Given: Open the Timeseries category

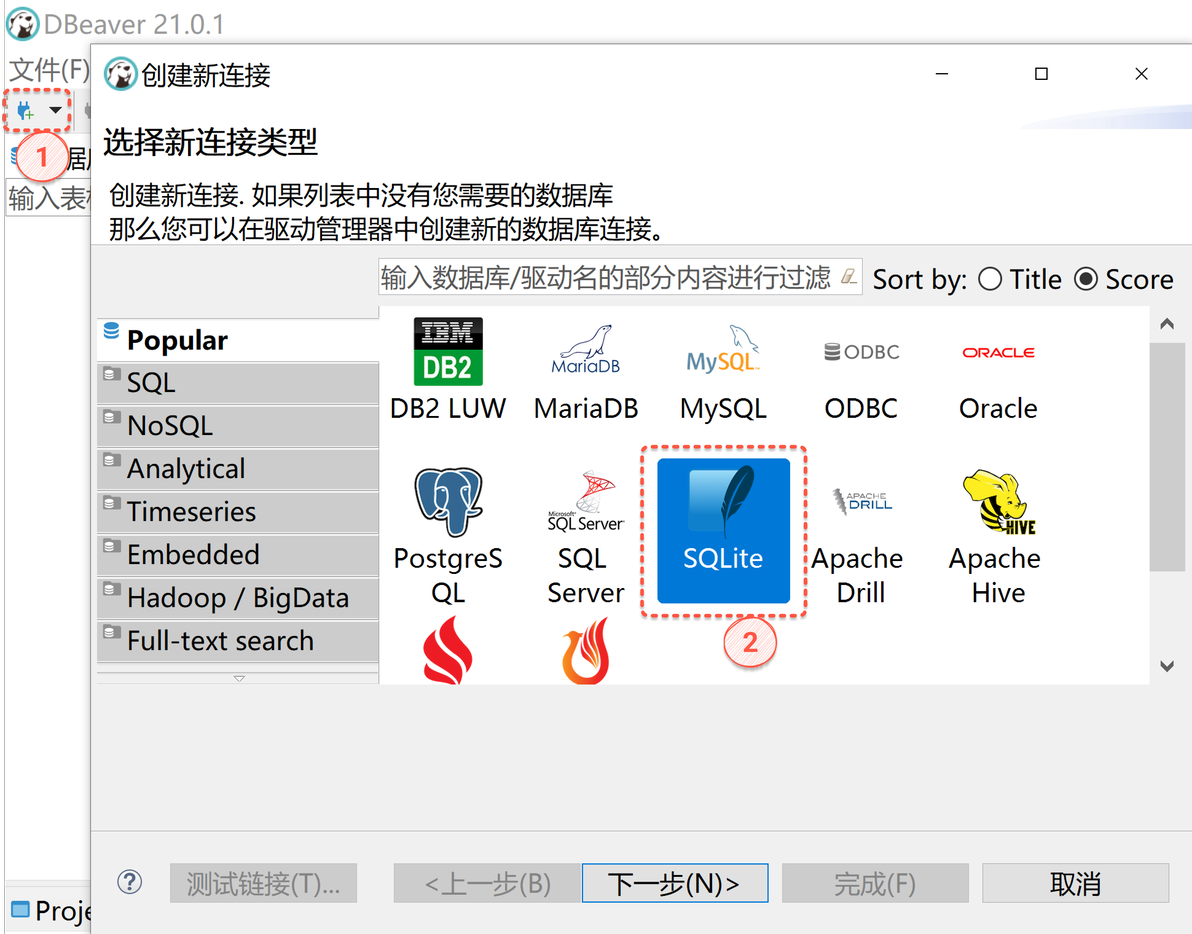Looking at the screenshot, I should click(x=238, y=511).
